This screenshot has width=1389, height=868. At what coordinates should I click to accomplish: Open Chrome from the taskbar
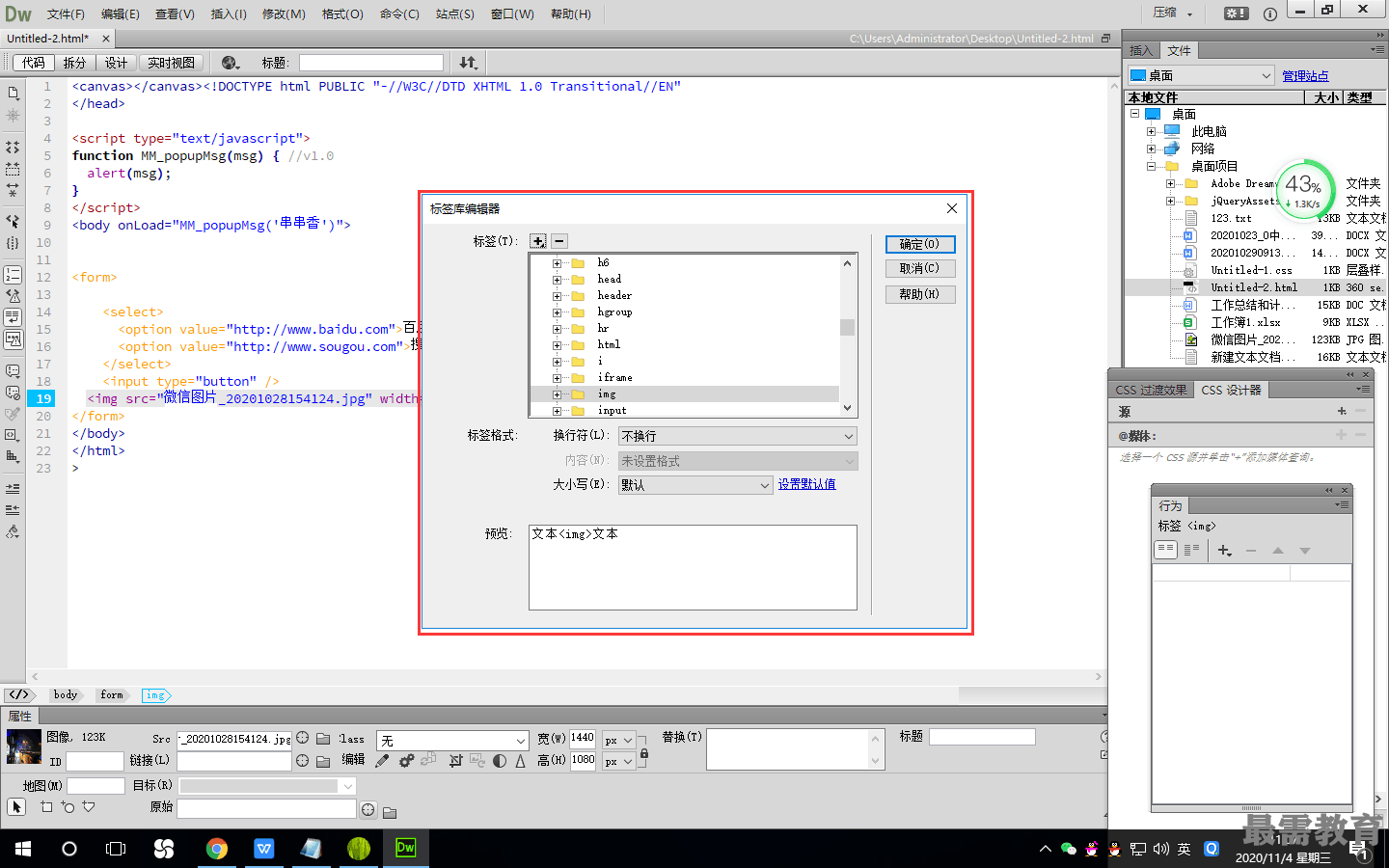(x=217, y=849)
